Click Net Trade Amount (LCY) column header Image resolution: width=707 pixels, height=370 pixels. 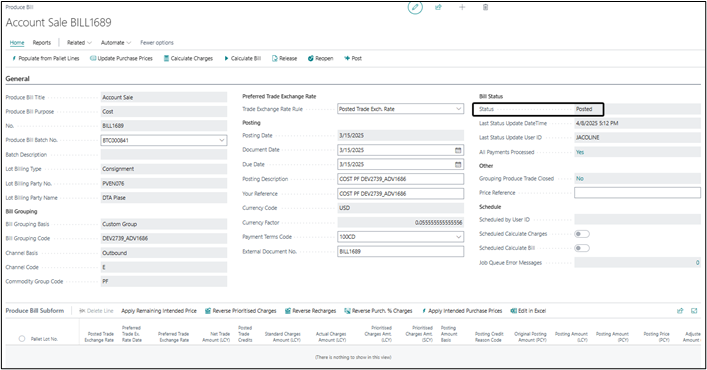(x=216, y=337)
